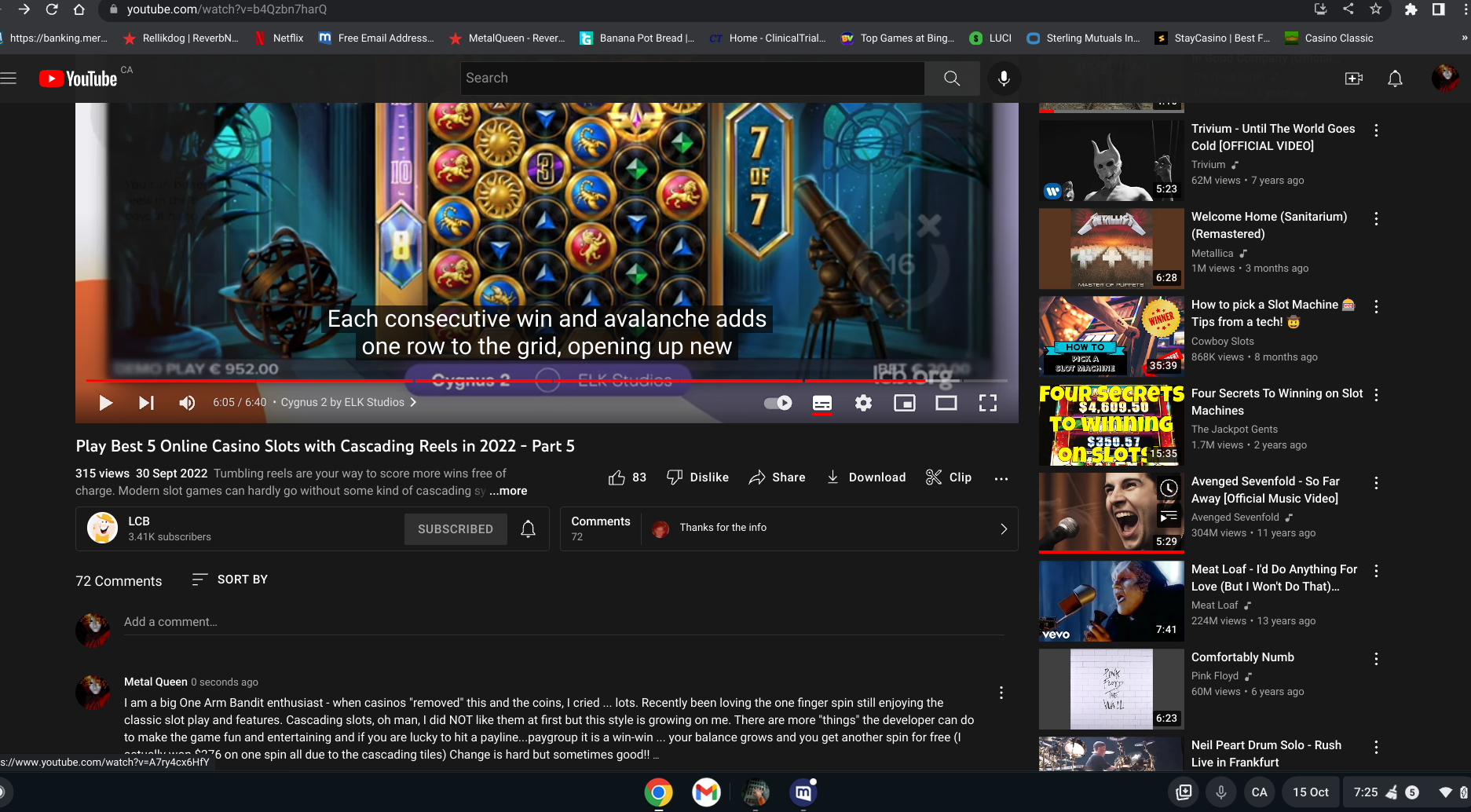Open Cowboy Slots channel link
The height and width of the screenshot is (812, 1471).
[x=1222, y=342]
